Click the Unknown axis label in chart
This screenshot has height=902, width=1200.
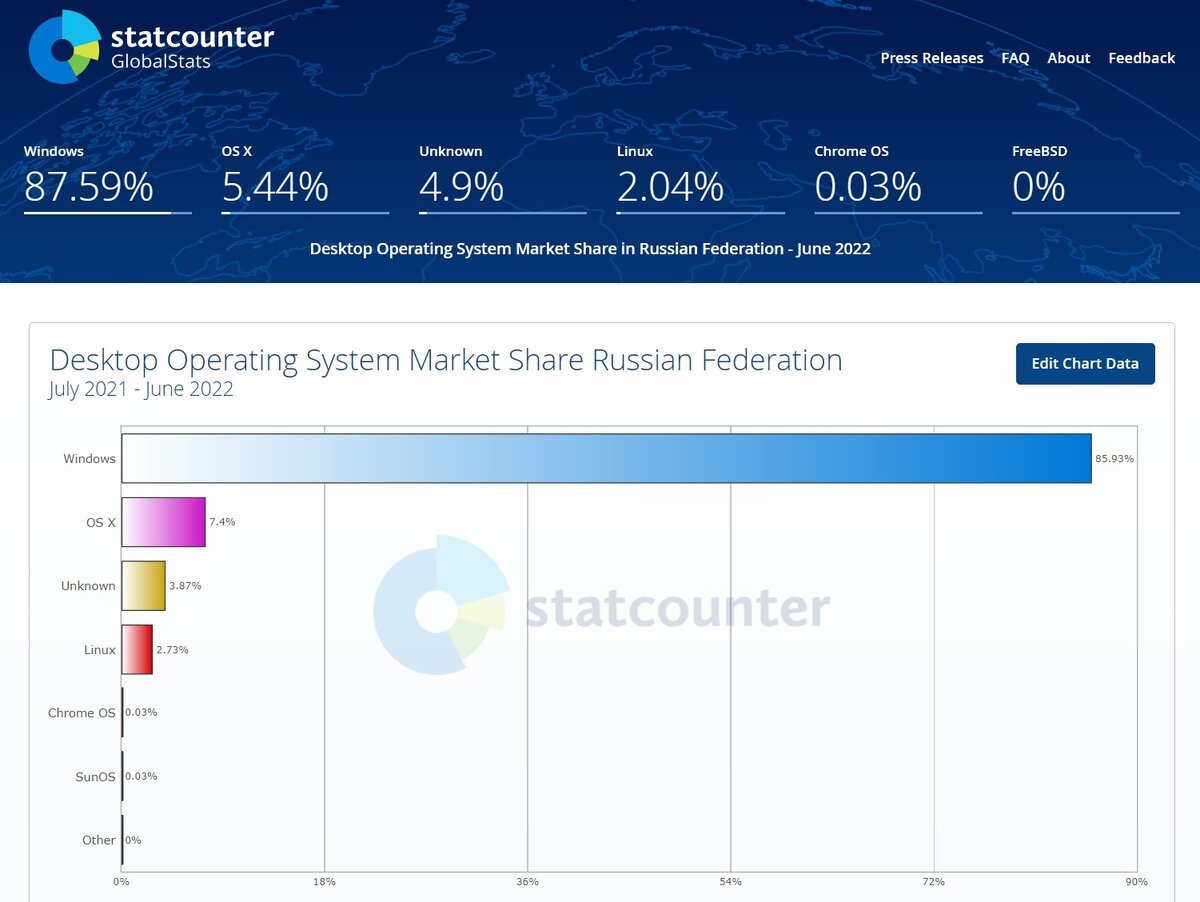pyautogui.click(x=88, y=586)
